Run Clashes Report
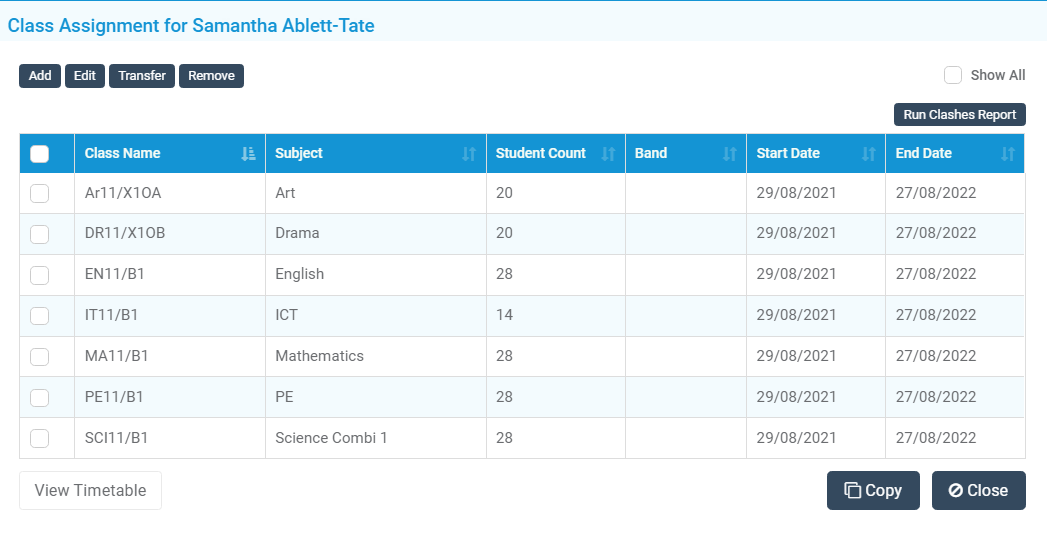Screen dimensions: 1047x533 [959, 115]
